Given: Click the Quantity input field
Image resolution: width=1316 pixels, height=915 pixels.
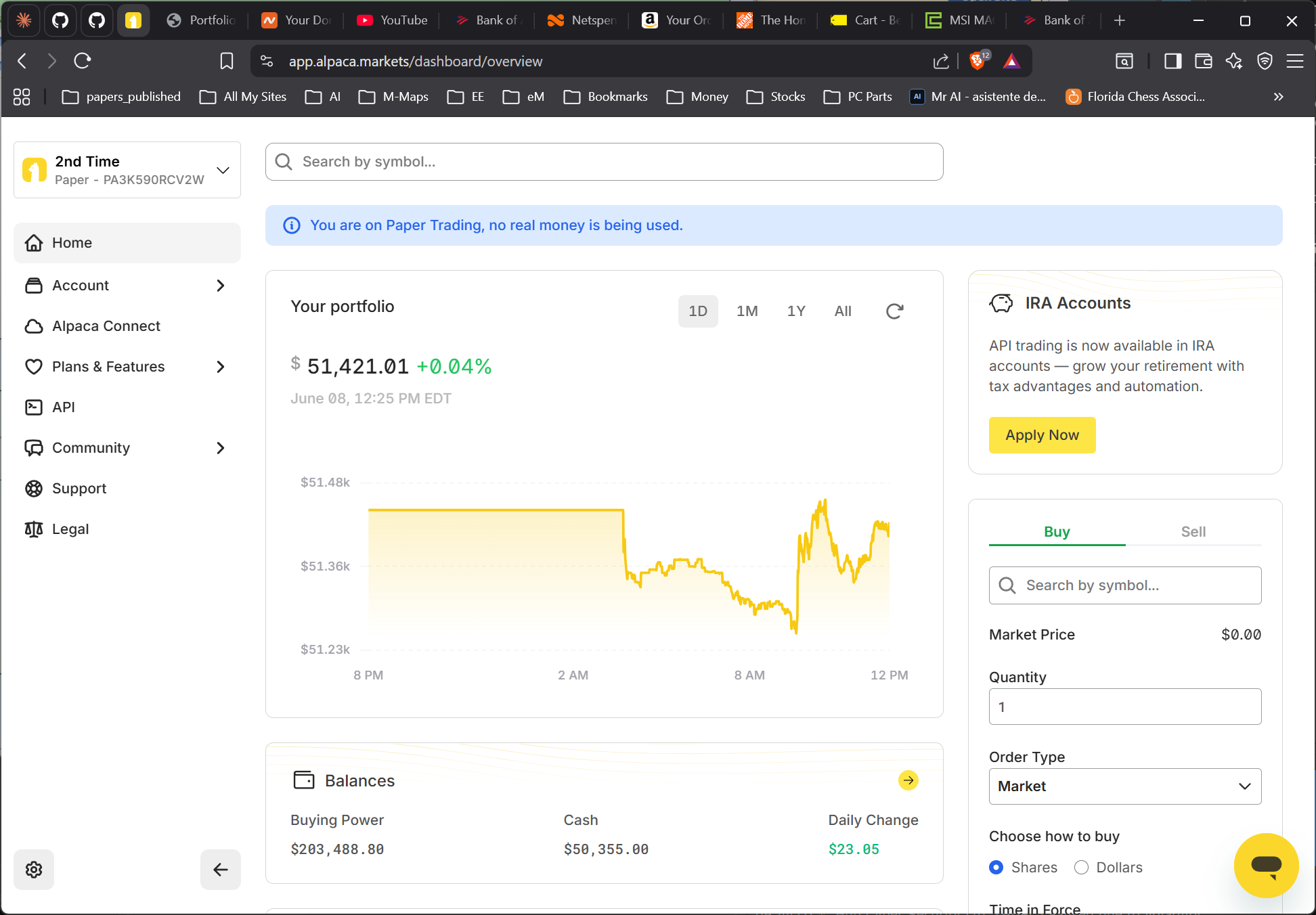Looking at the screenshot, I should pos(1125,707).
